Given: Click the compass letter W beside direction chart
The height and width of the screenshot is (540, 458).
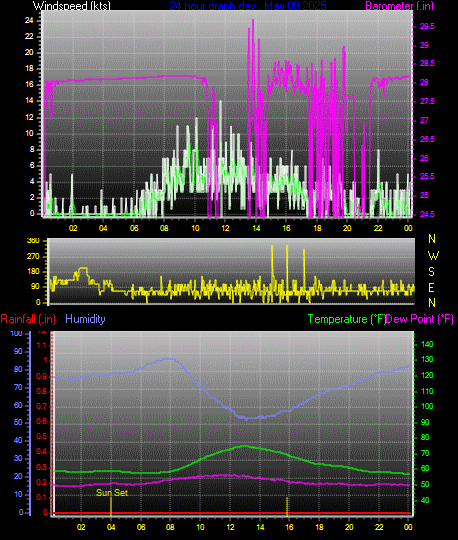Looking at the screenshot, I should (433, 256).
